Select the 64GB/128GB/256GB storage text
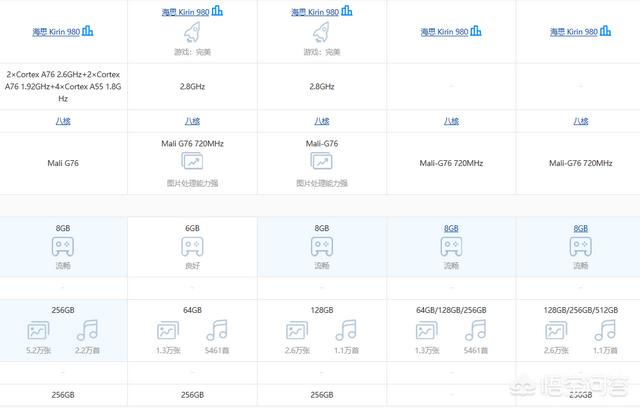Viewport: 640px width, 408px height. click(x=451, y=310)
